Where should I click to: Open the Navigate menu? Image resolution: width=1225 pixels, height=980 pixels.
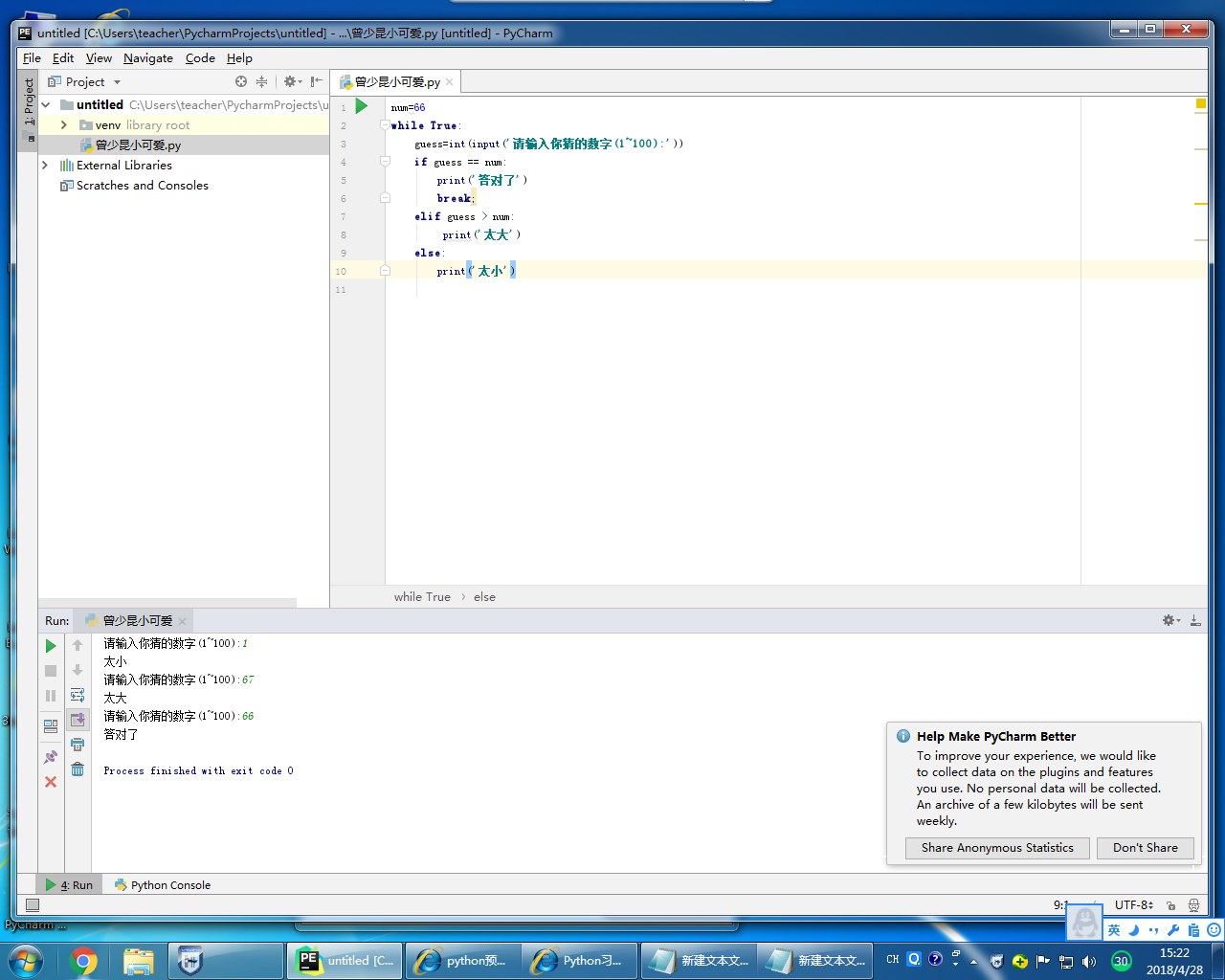[x=147, y=58]
